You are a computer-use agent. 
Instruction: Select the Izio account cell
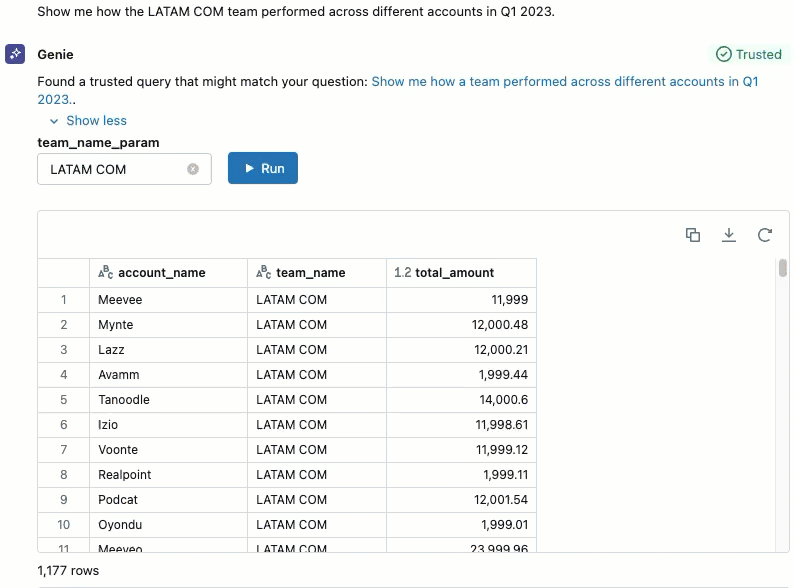pos(169,425)
